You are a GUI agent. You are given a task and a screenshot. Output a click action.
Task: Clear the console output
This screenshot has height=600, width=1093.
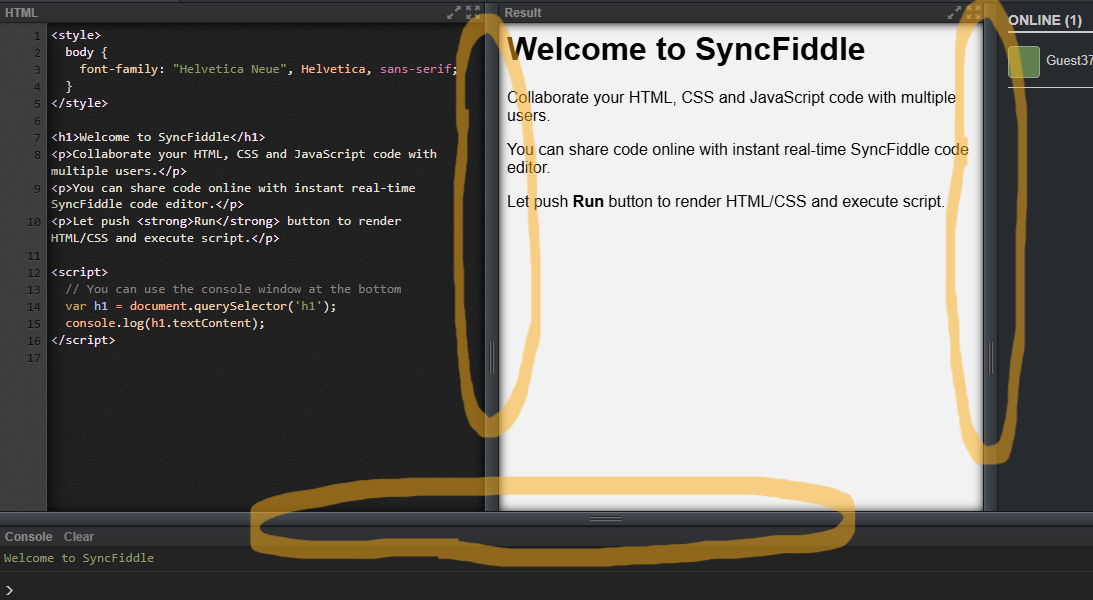[78, 536]
